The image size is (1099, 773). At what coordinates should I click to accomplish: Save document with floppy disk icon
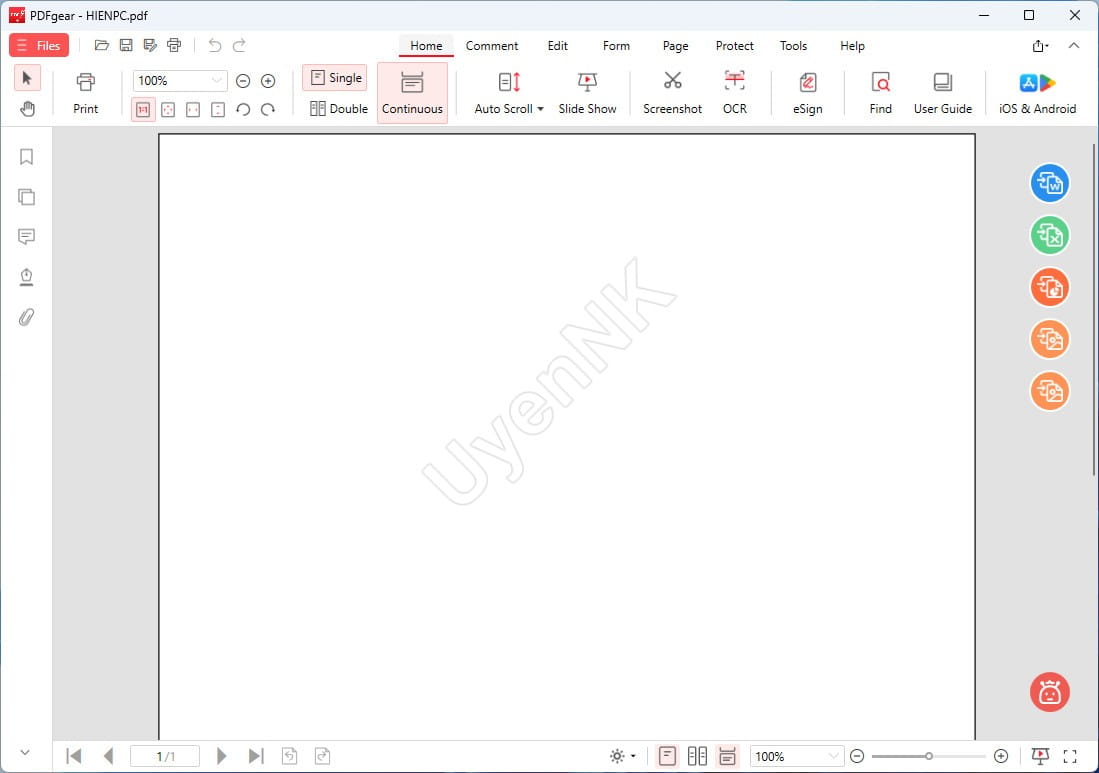tap(126, 46)
